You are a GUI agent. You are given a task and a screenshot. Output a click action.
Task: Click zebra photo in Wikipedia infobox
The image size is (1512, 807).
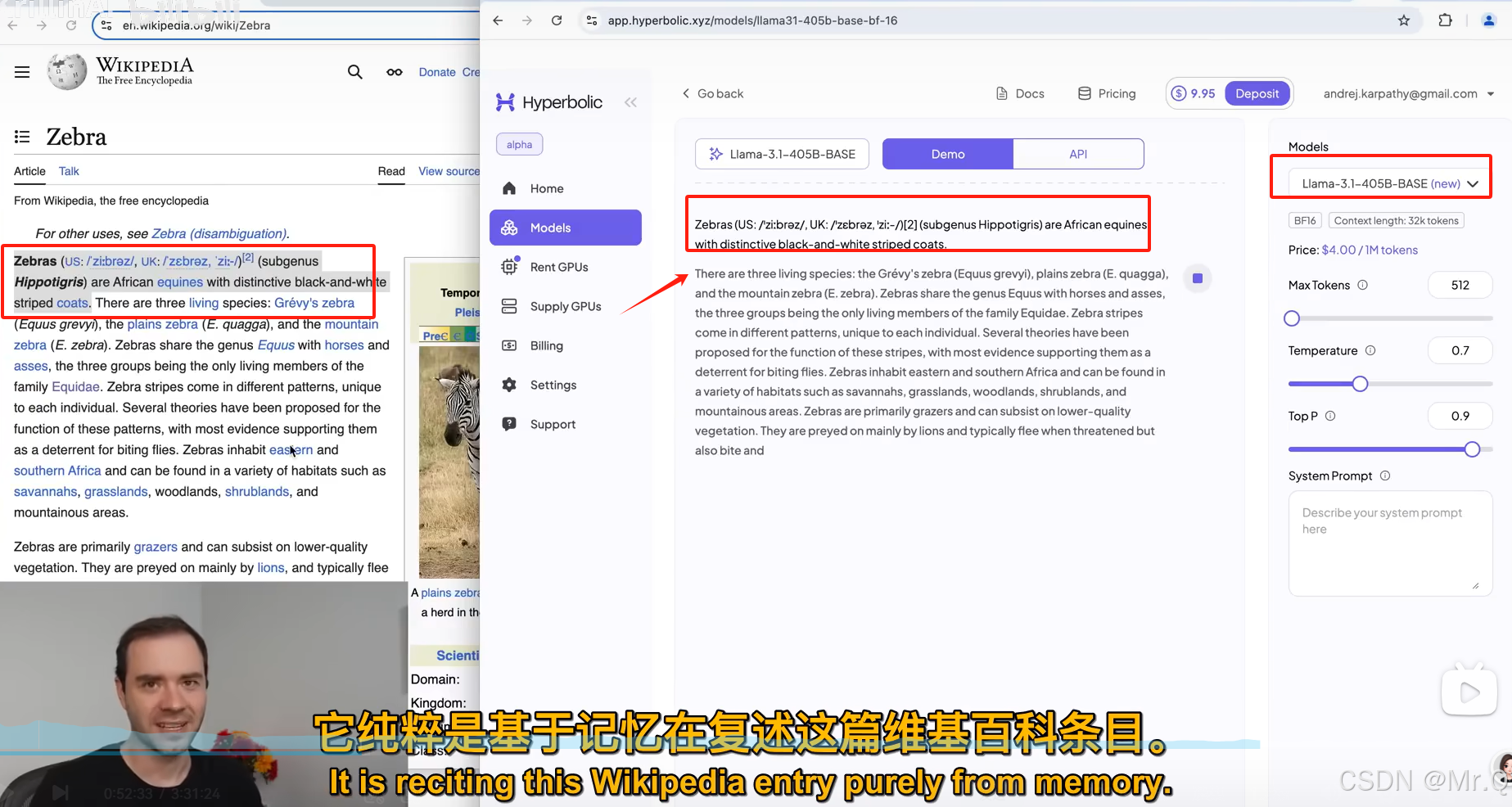(449, 461)
